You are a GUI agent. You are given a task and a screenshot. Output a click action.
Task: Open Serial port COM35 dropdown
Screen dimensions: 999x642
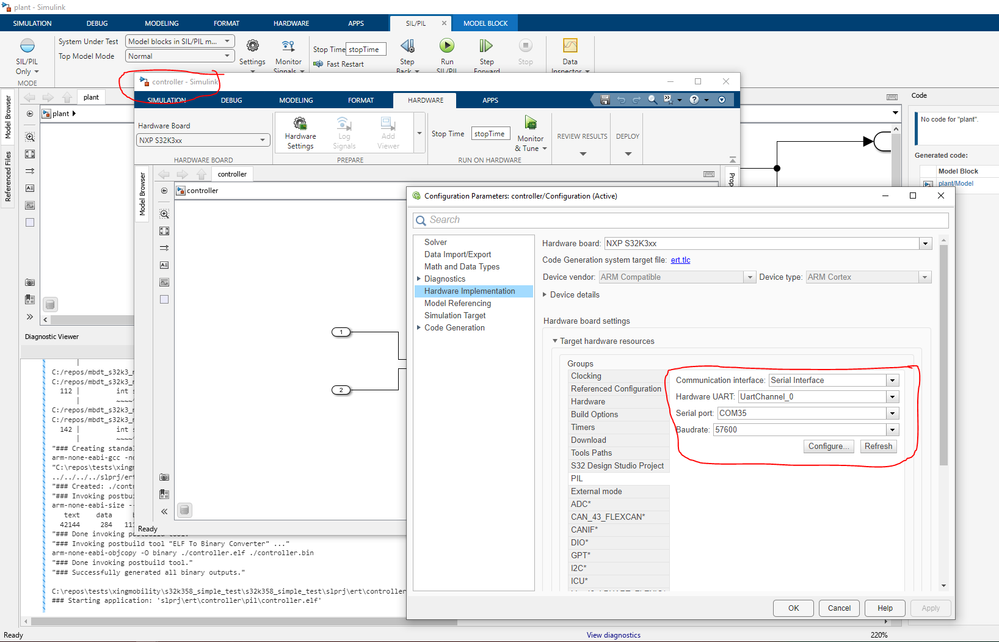pyautogui.click(x=893, y=413)
